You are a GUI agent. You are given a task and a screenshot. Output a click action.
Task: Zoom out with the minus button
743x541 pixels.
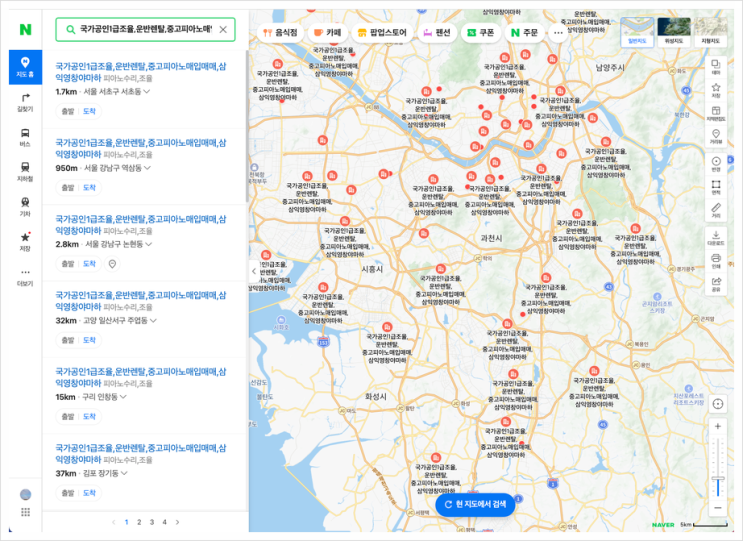717,508
